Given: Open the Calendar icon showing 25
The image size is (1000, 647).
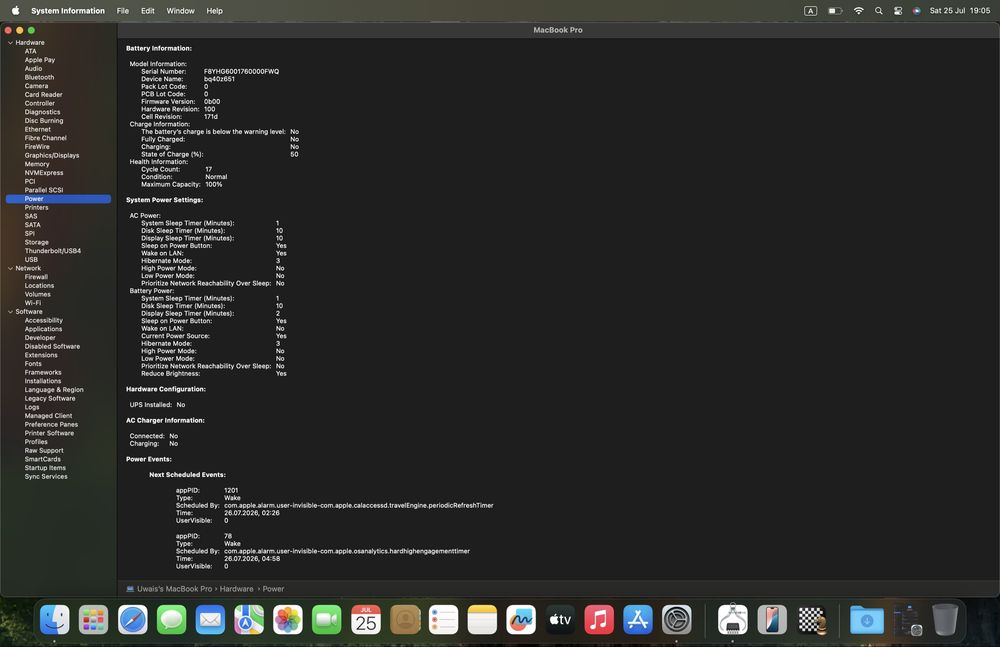Looking at the screenshot, I should pyautogui.click(x=366, y=620).
